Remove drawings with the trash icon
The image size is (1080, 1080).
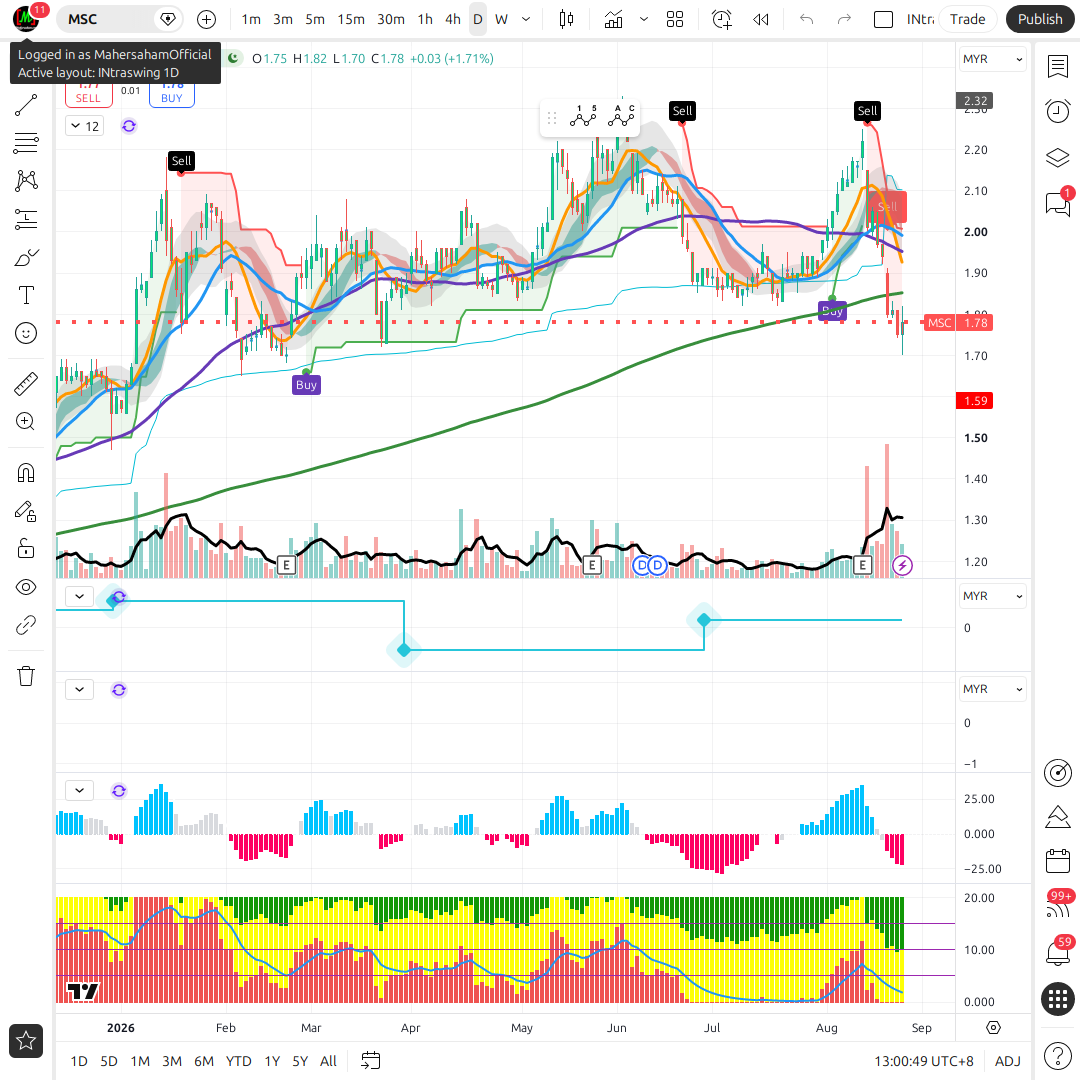[26, 676]
